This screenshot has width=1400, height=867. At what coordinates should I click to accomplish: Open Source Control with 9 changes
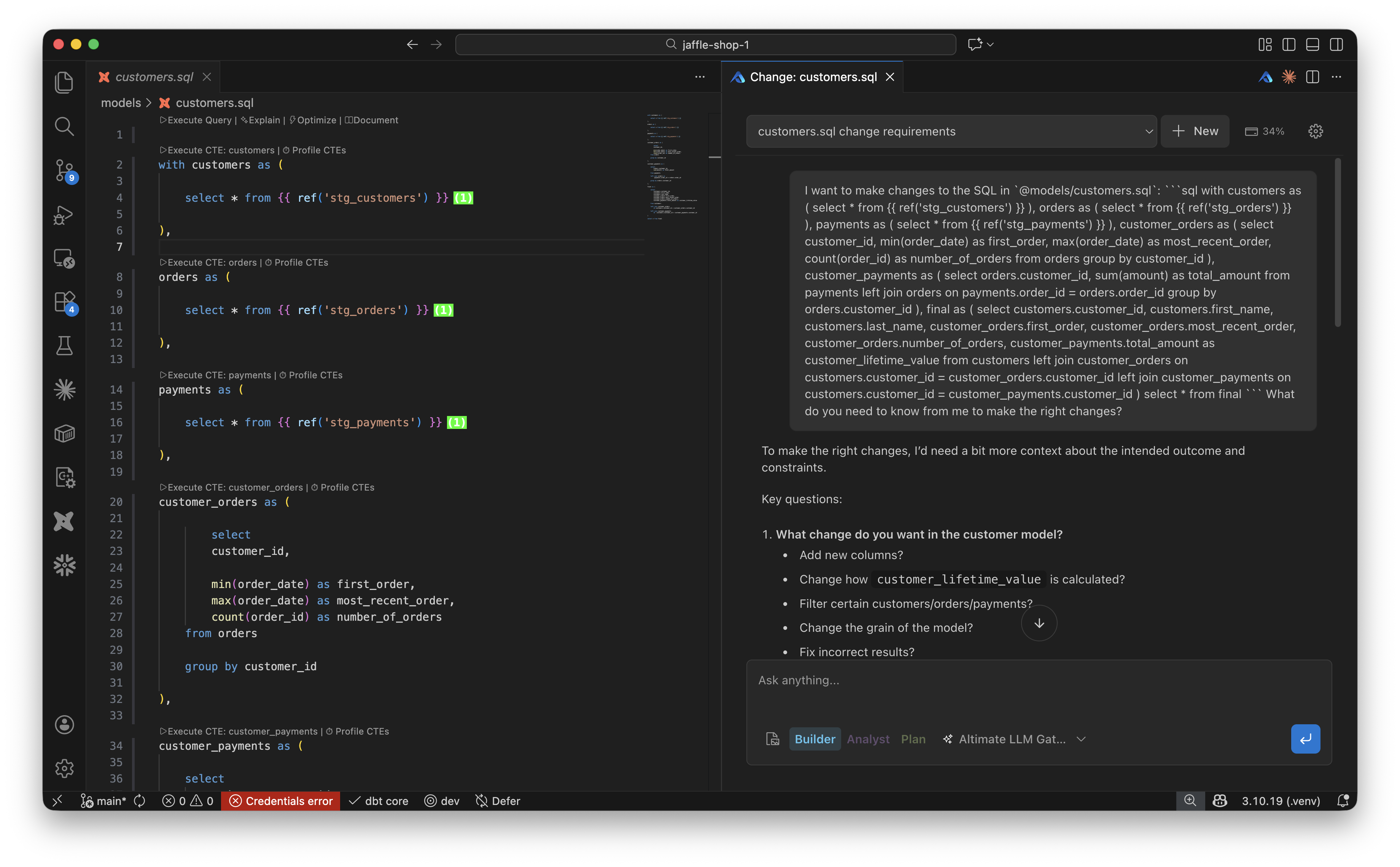[64, 170]
